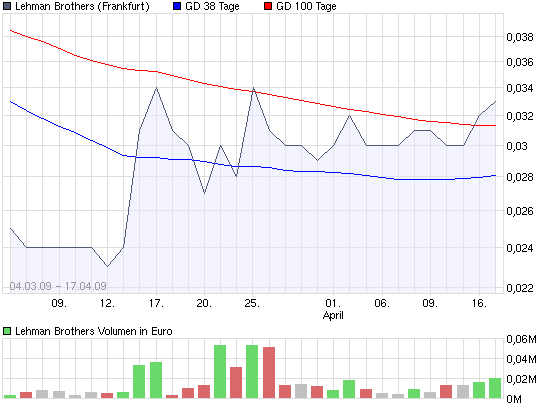The image size is (545, 407).
Task: Click the '0,026' price axis label
Action: [520, 211]
